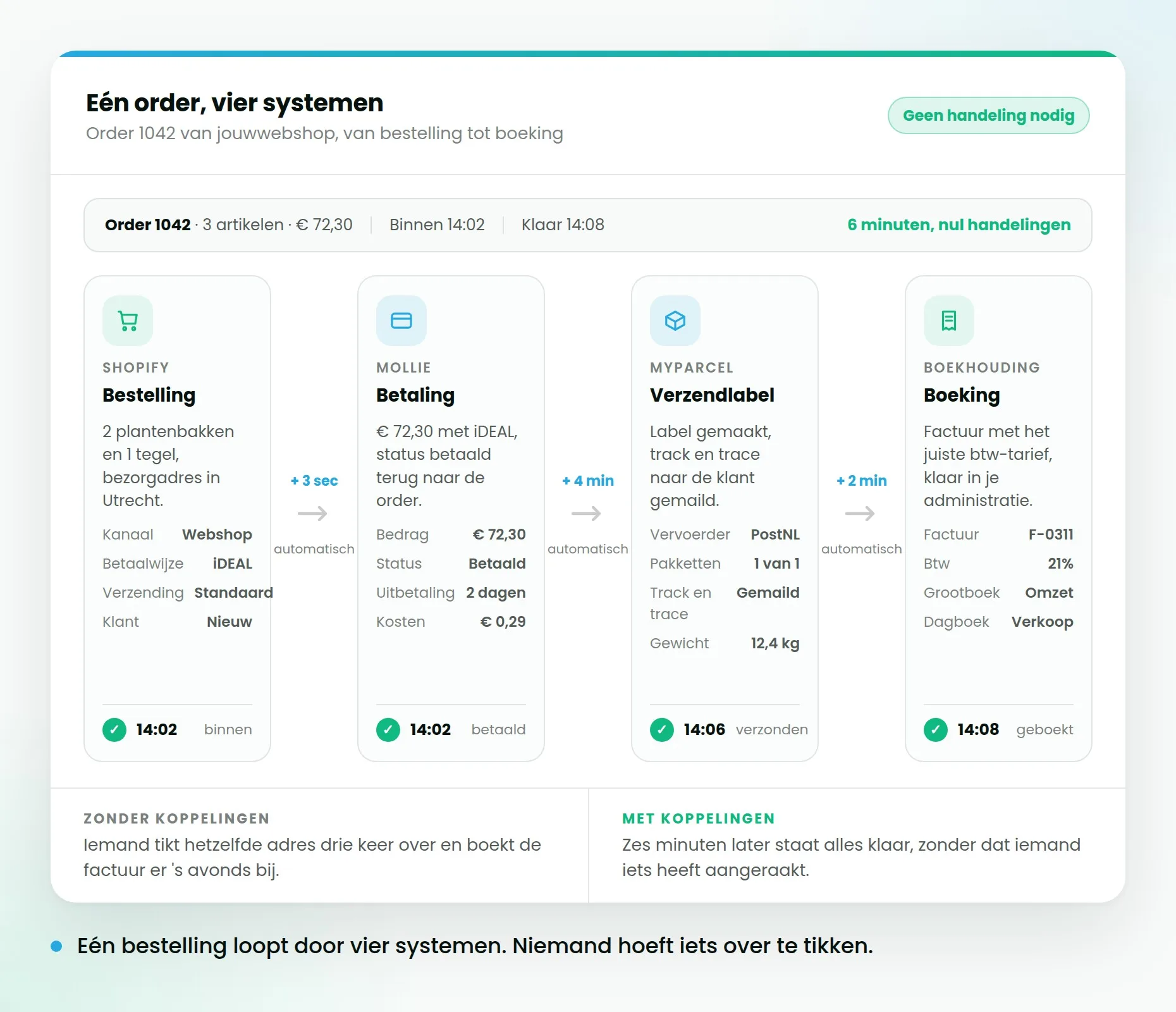Click the 'Betaald' Status value

[x=497, y=564]
